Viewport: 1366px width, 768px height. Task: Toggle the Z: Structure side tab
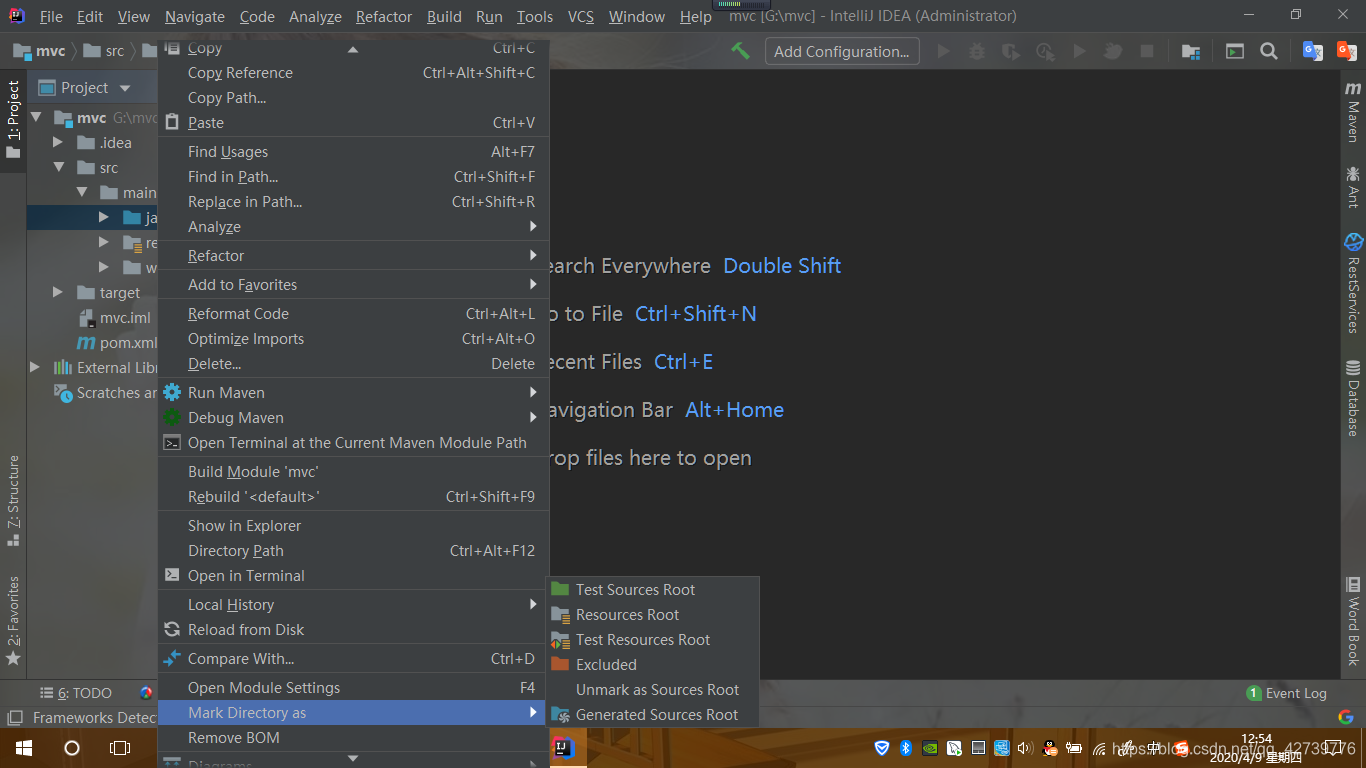coord(13,501)
